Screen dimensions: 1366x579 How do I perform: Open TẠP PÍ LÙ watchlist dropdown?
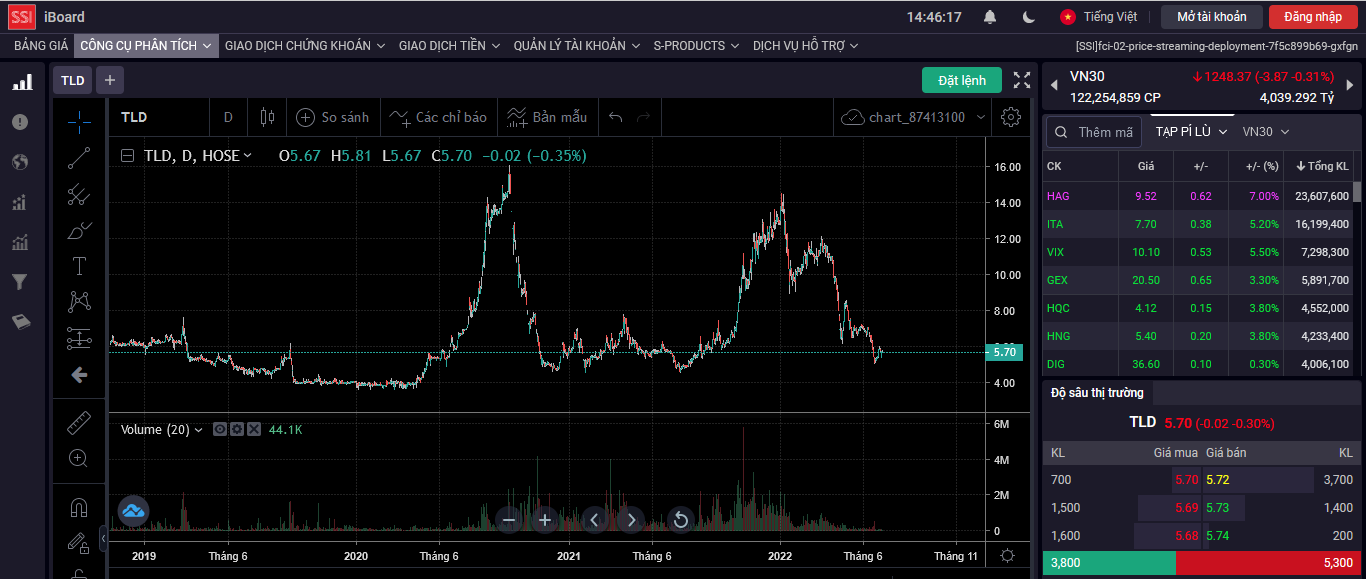click(x=1190, y=132)
